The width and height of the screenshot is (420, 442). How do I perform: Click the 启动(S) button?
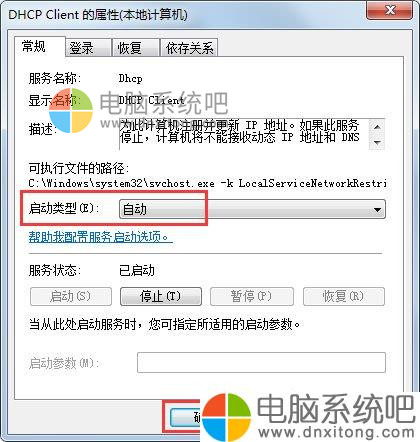pyautogui.click(x=71, y=296)
